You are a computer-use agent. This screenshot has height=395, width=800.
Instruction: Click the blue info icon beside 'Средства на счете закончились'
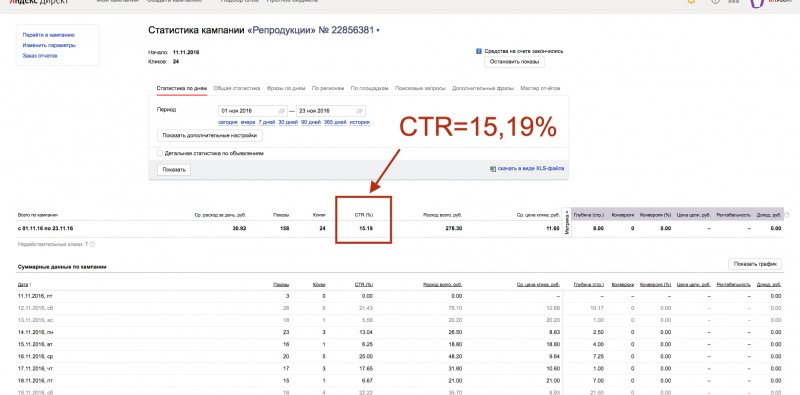tap(479, 51)
